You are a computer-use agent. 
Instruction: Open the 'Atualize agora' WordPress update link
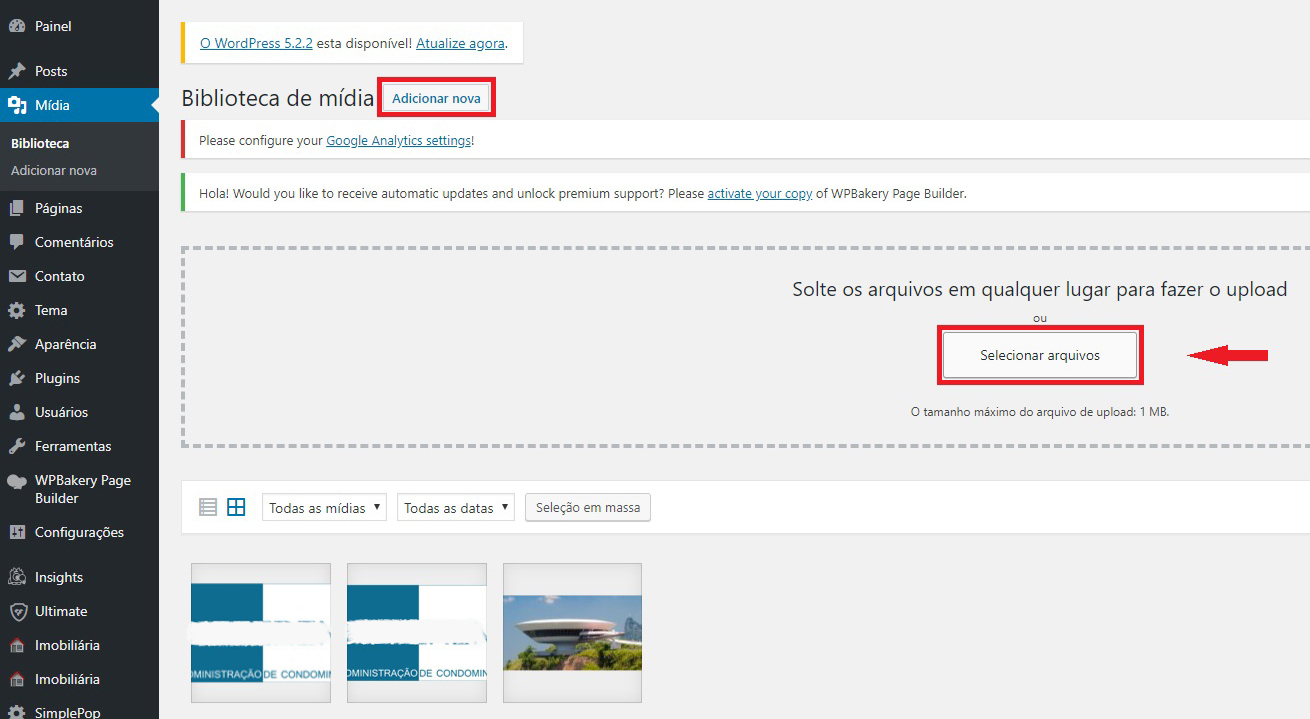pyautogui.click(x=461, y=43)
